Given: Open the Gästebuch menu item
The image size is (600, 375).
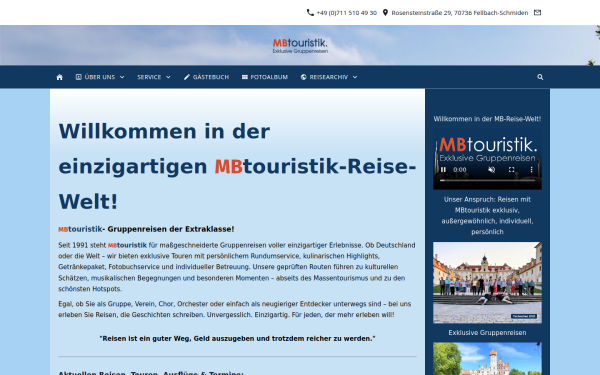Looking at the screenshot, I should pos(211,77).
